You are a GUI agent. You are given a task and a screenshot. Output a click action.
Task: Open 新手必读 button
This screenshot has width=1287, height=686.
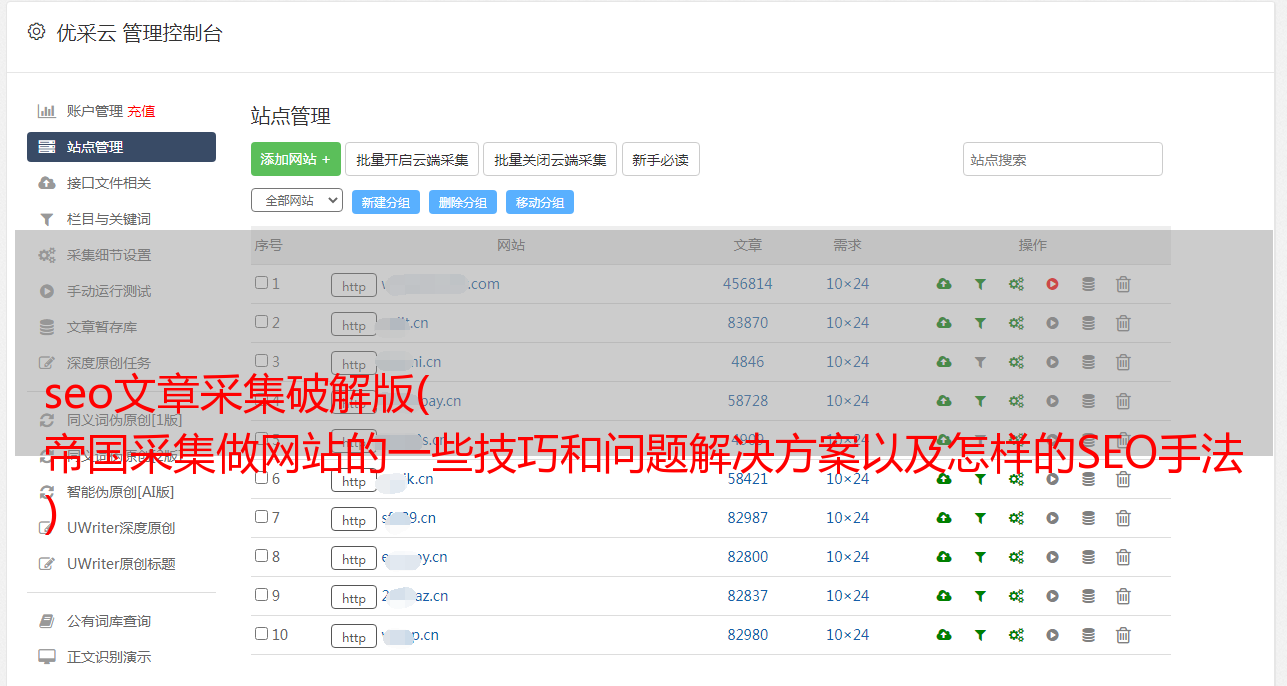click(x=661, y=159)
